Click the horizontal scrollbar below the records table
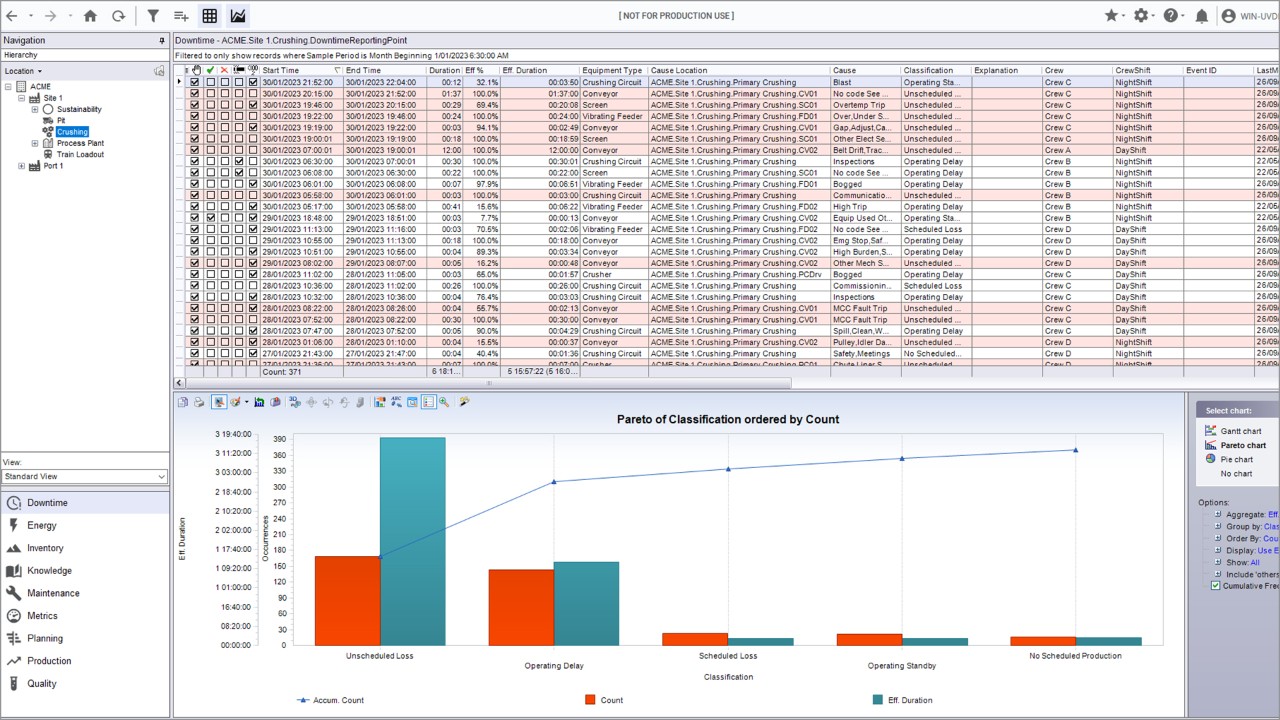This screenshot has height=720, width=1280. (488, 383)
